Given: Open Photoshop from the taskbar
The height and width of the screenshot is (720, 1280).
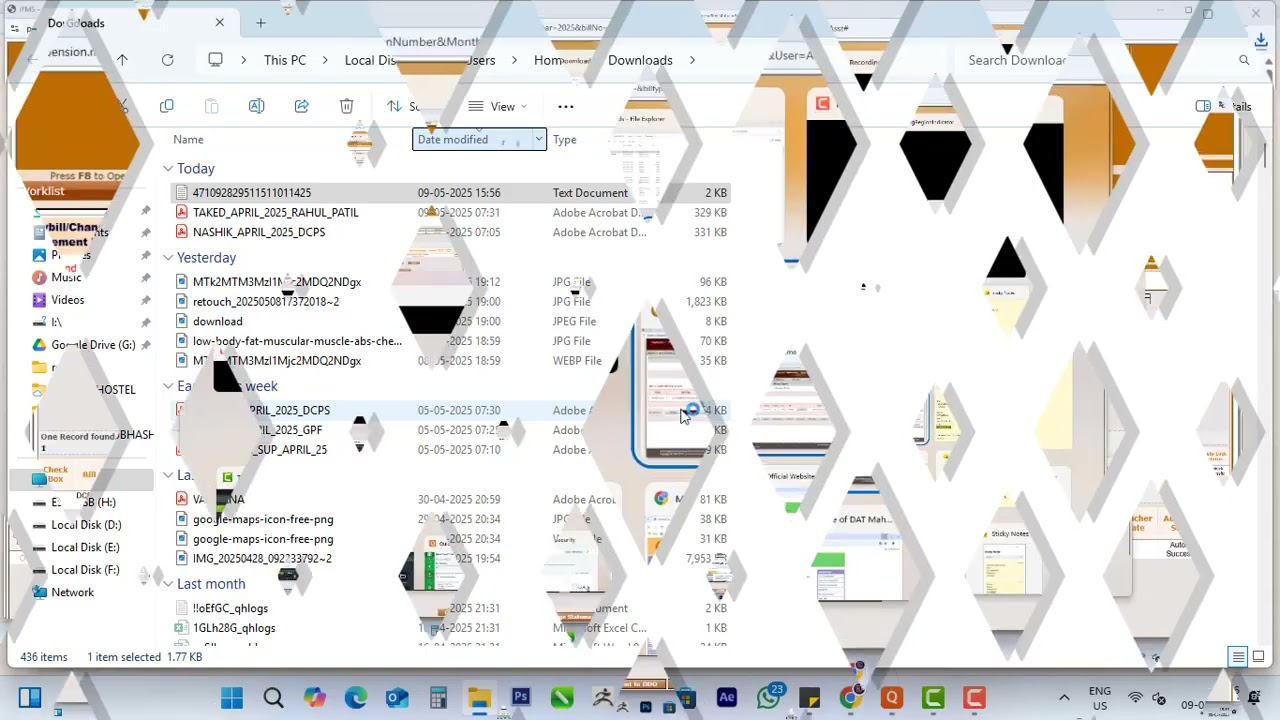Looking at the screenshot, I should [520, 698].
